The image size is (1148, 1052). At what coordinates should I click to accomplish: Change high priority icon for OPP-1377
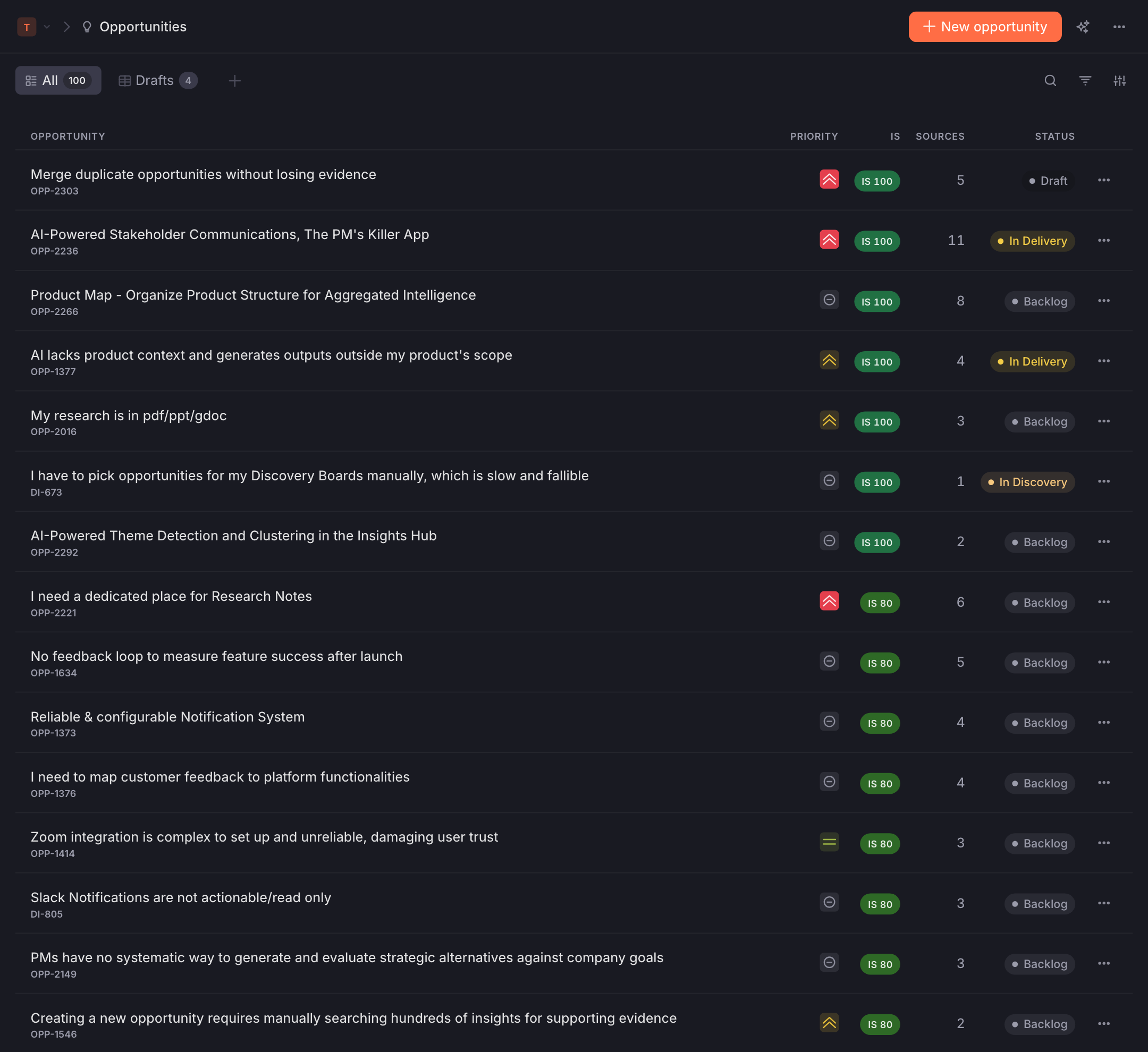click(829, 360)
